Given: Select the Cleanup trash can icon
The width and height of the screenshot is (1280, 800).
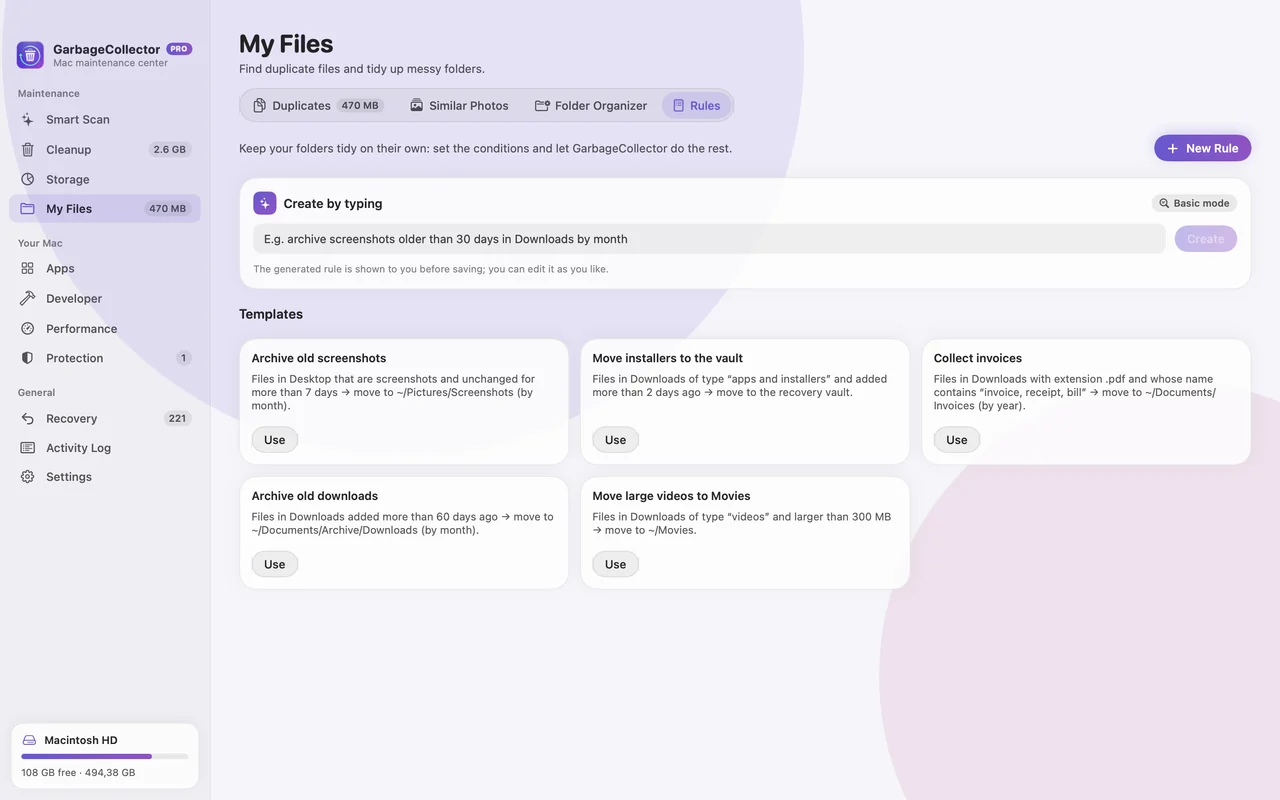Looking at the screenshot, I should coord(28,149).
